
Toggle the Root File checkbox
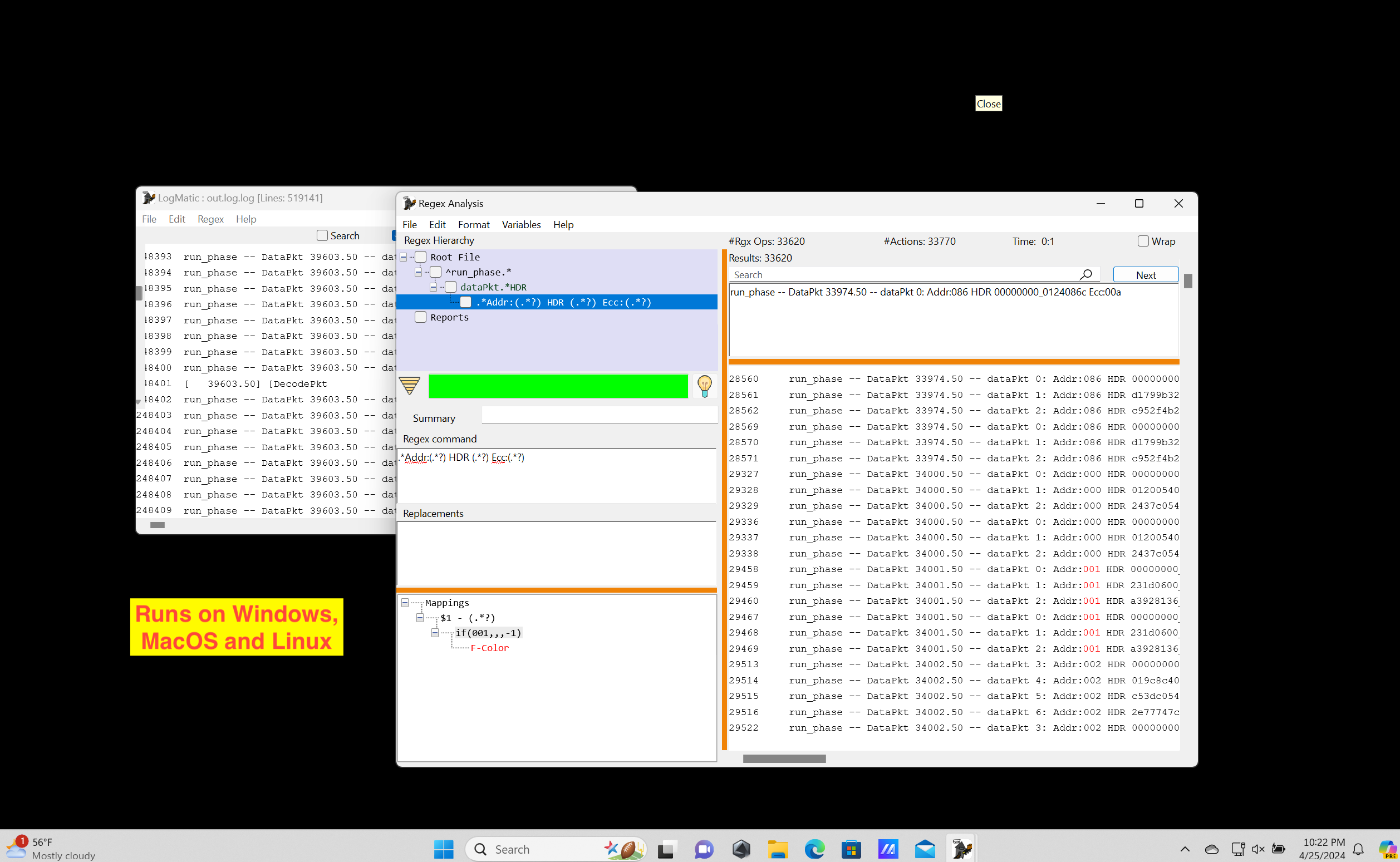pos(420,257)
